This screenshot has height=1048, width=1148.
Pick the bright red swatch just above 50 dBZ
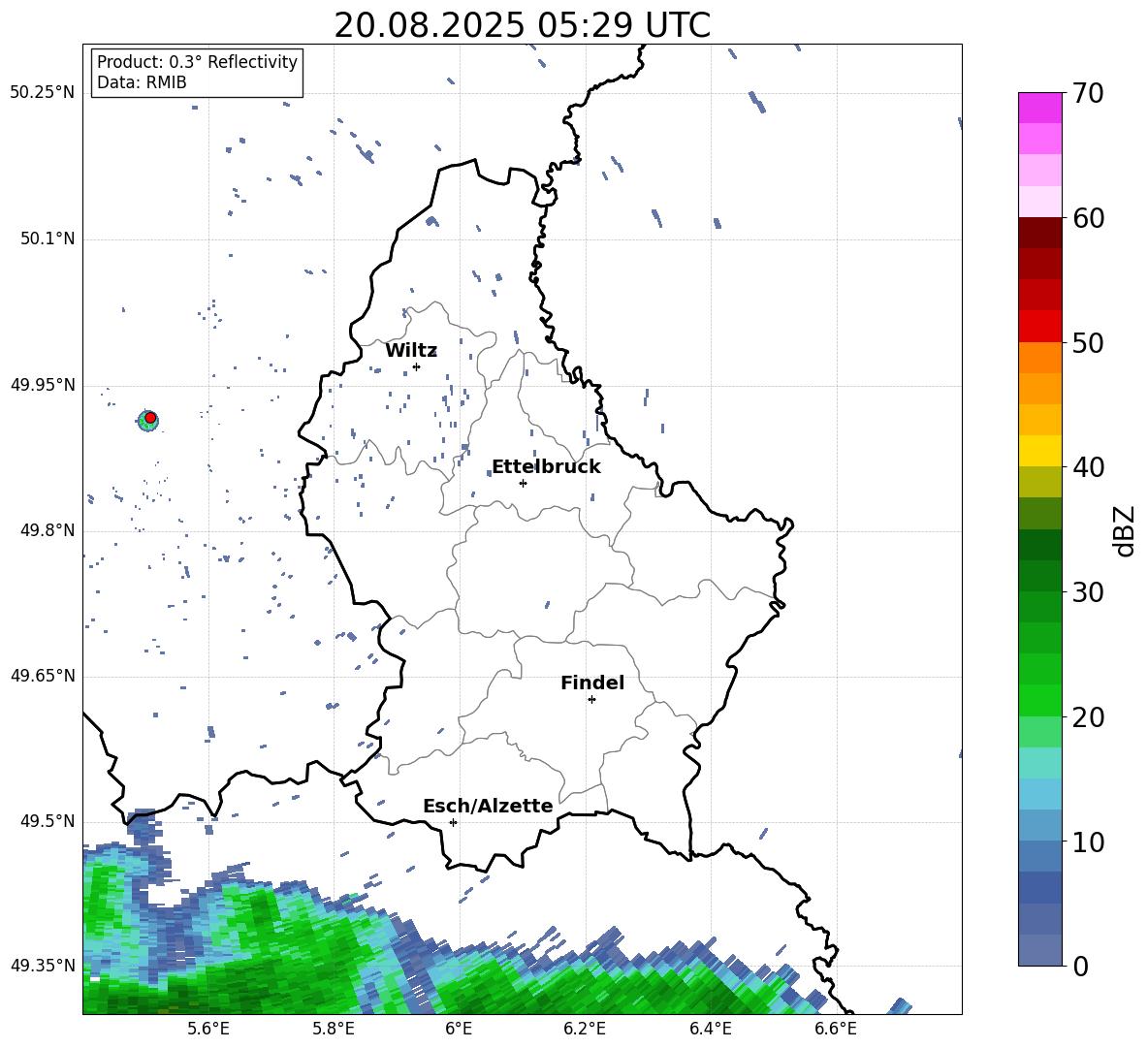[x=1040, y=327]
